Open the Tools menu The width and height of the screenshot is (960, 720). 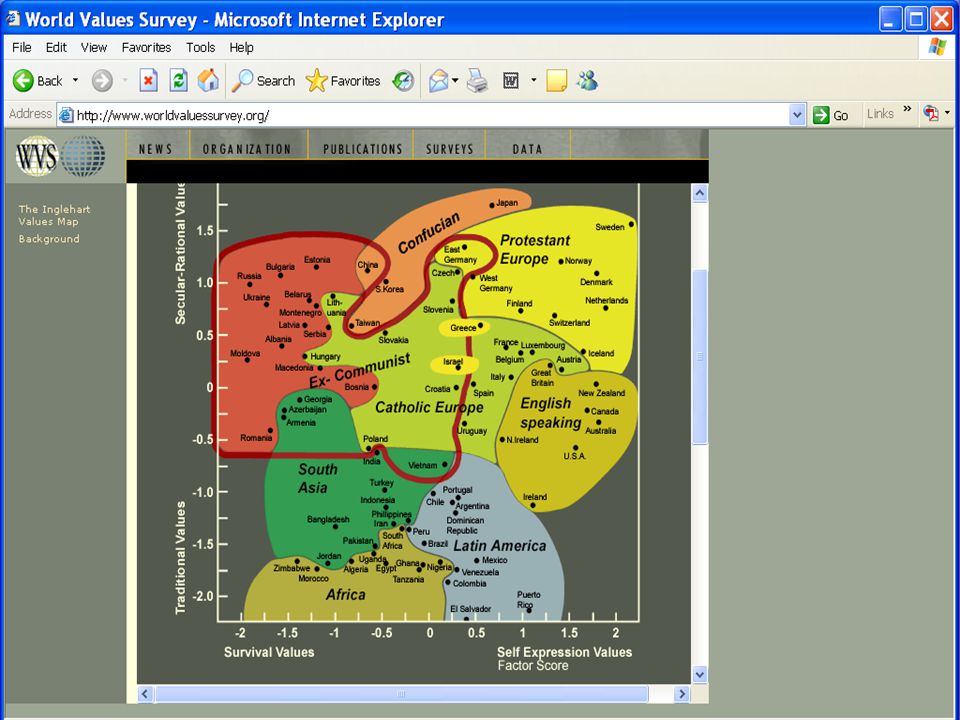tap(200, 47)
